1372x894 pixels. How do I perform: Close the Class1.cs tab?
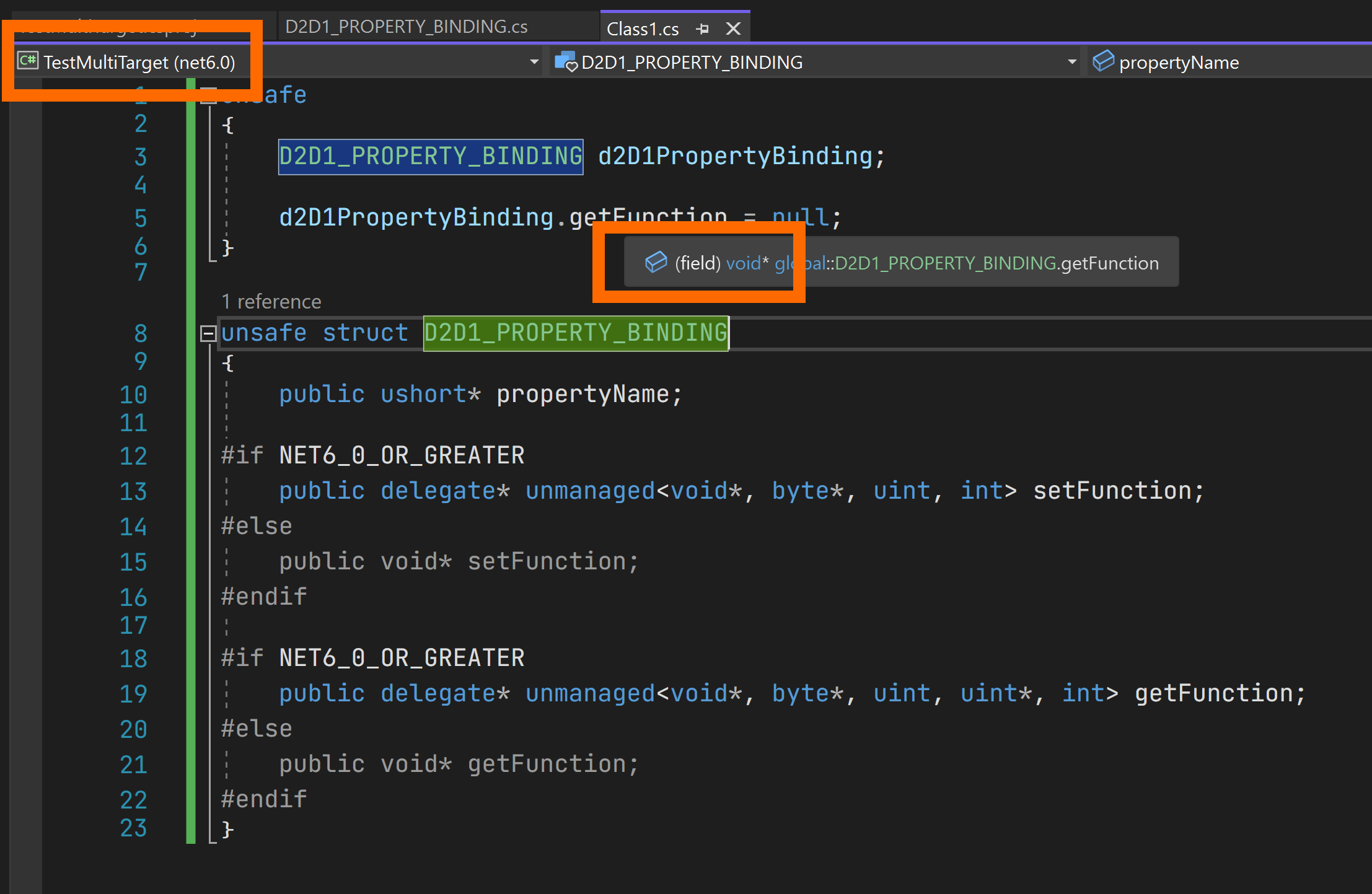pos(733,28)
